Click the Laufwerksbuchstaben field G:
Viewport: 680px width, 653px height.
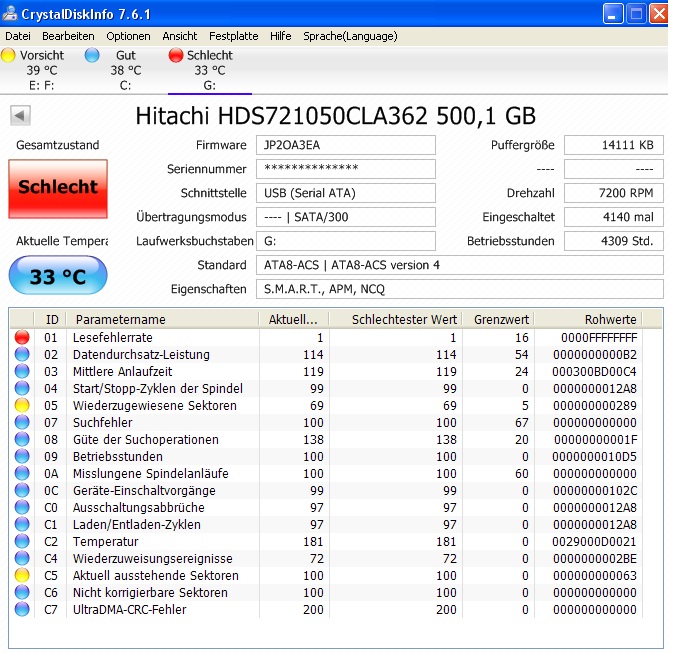pyautogui.click(x=346, y=241)
